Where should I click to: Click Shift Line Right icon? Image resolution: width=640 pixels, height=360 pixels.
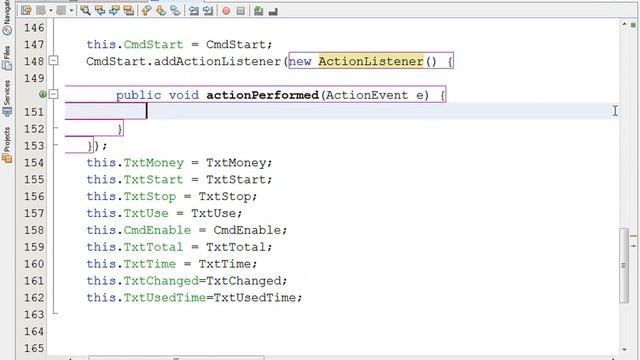(x=208, y=11)
